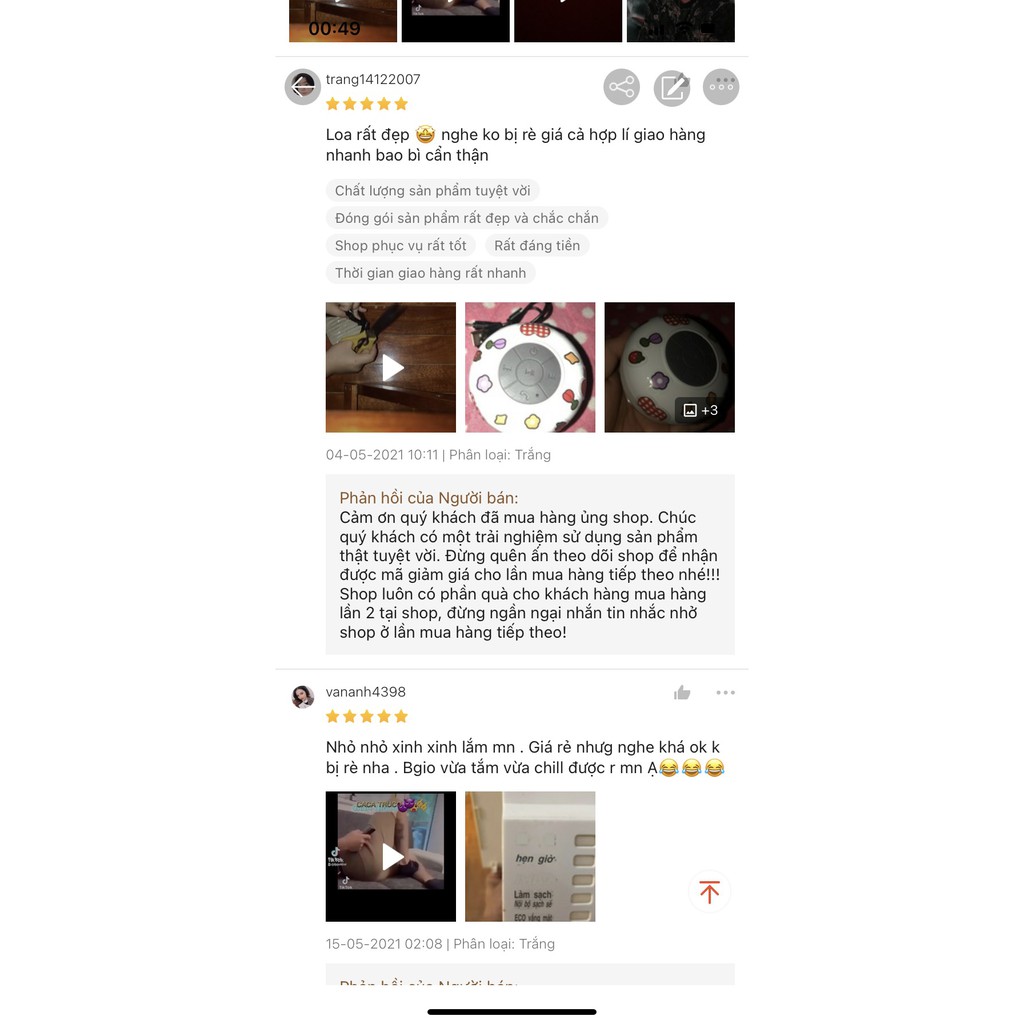Open more options for vananh4398's review
Viewport: 1024px width, 1024px height.
(x=726, y=692)
